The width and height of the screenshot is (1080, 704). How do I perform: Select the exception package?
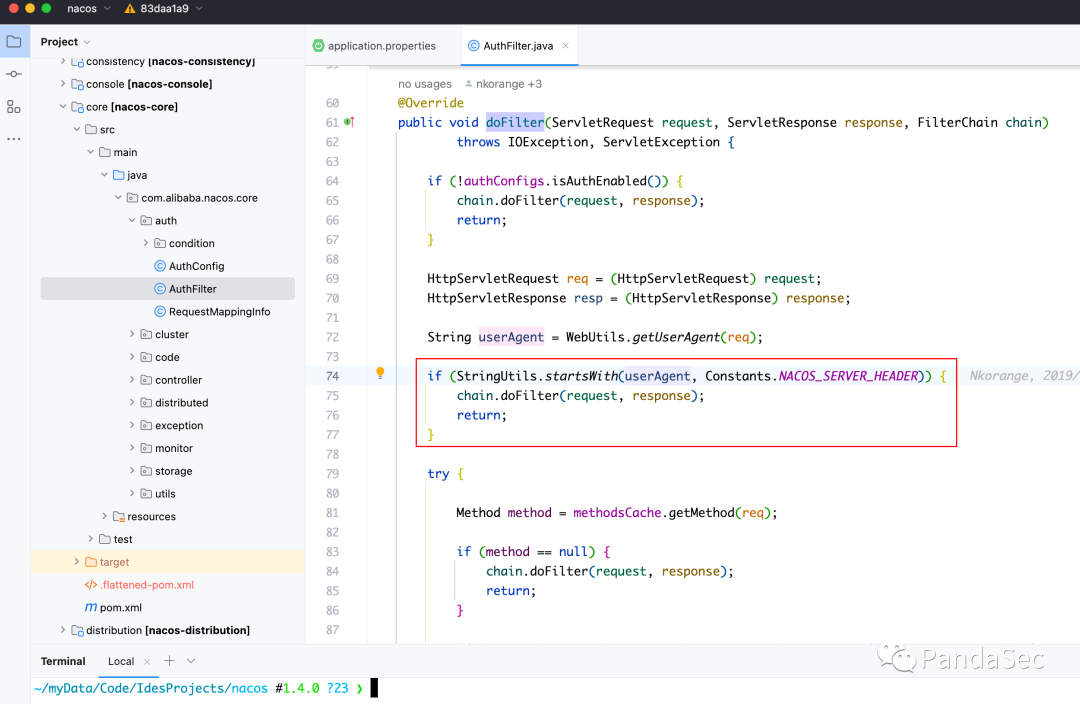(x=178, y=425)
